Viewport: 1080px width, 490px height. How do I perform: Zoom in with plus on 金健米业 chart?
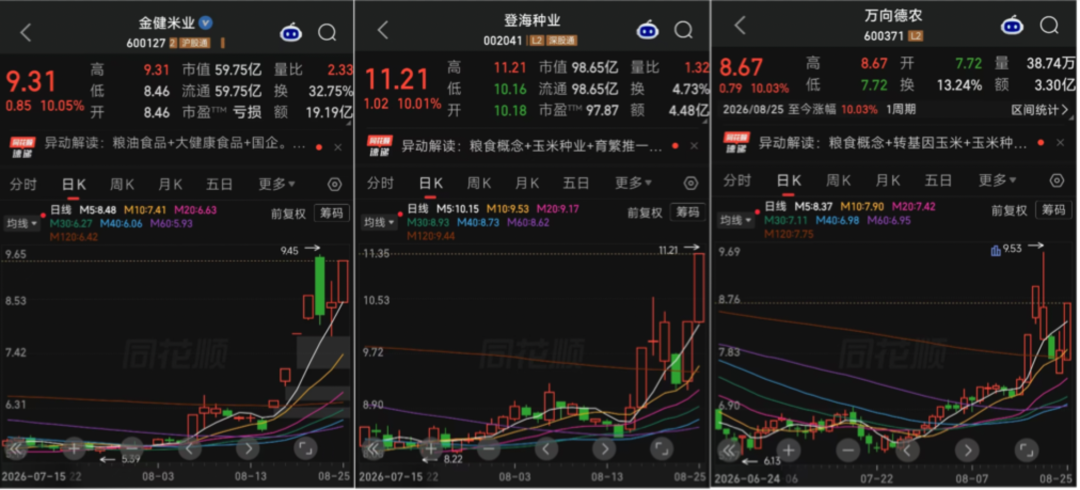click(73, 449)
